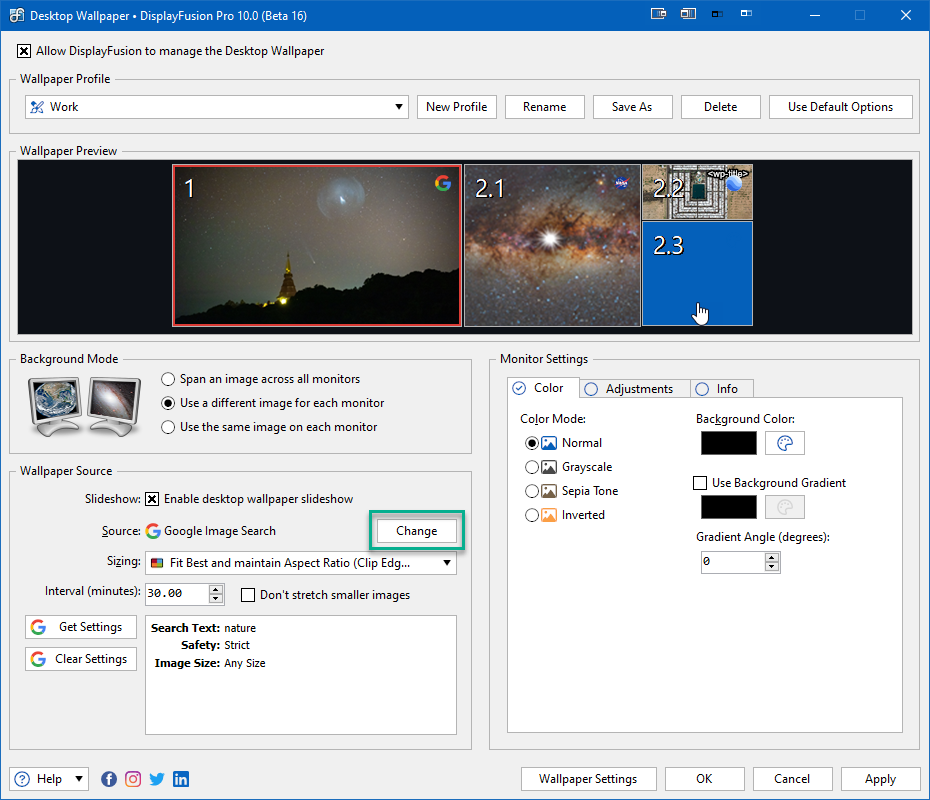Click the Change source button

click(416, 531)
